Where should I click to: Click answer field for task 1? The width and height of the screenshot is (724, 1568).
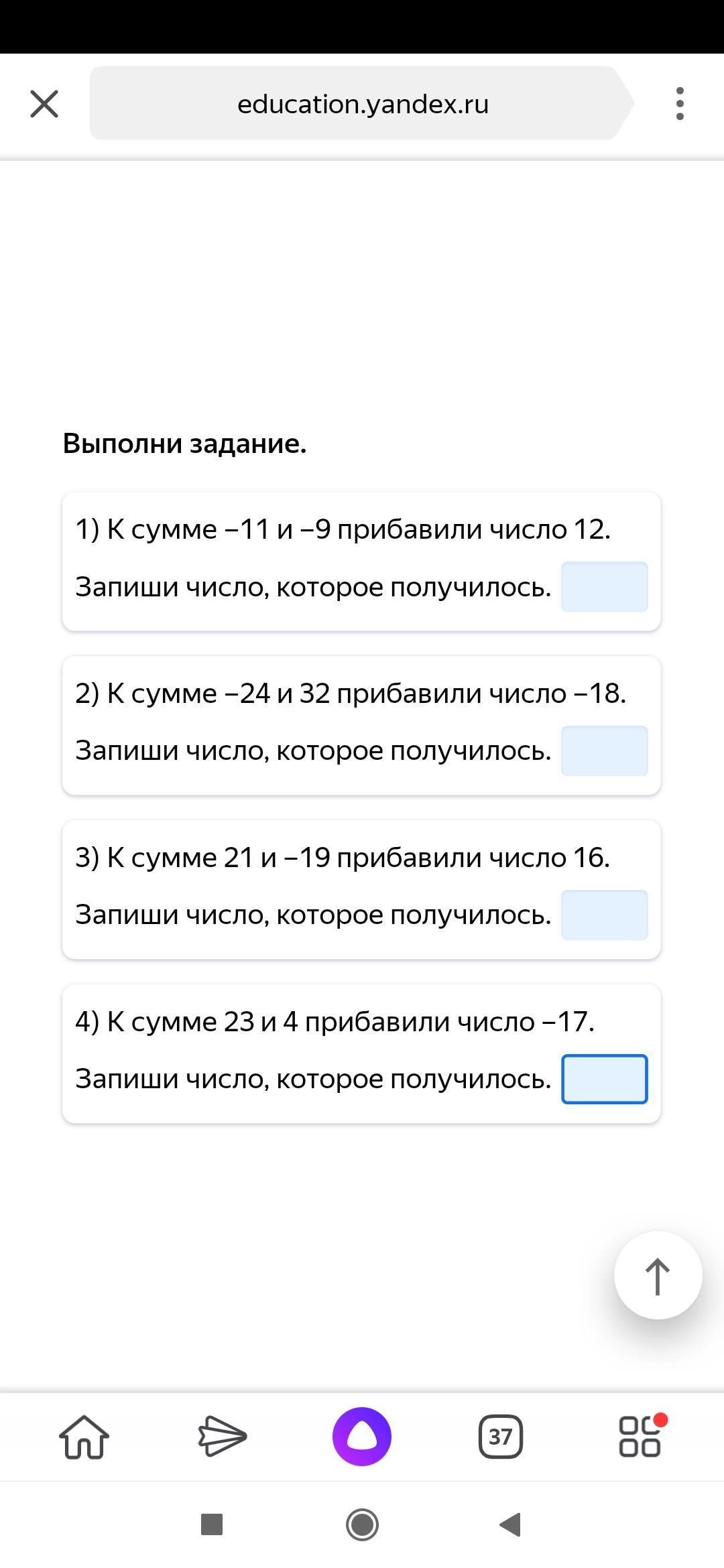[604, 587]
